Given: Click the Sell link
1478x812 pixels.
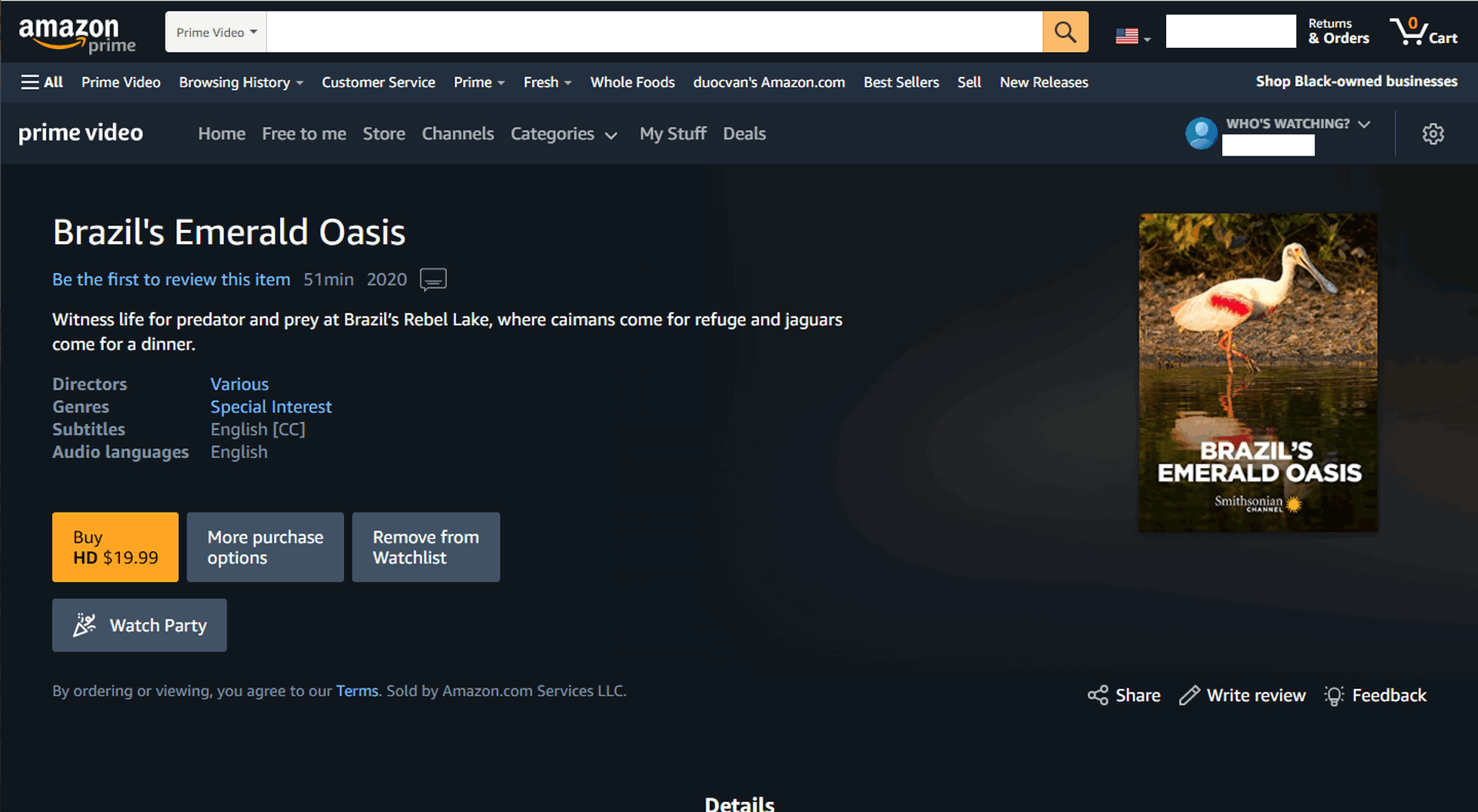Looking at the screenshot, I should (x=969, y=82).
